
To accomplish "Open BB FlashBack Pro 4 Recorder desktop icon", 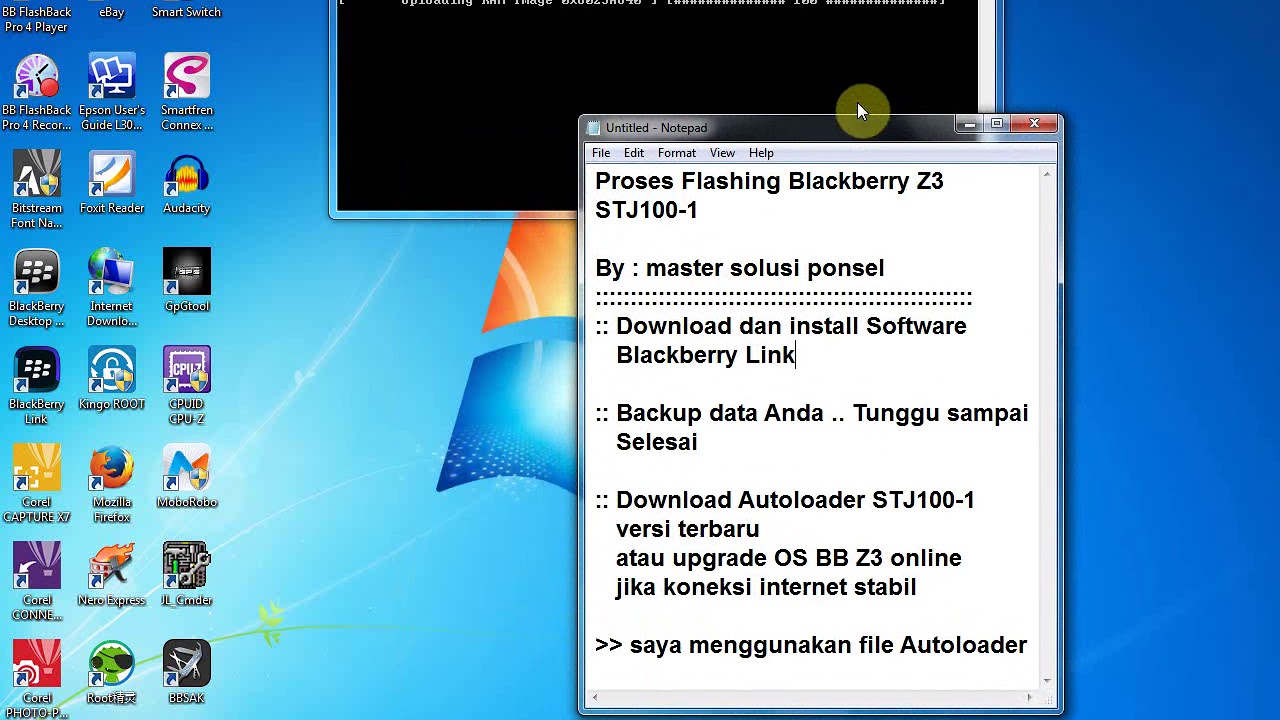I will [x=37, y=93].
